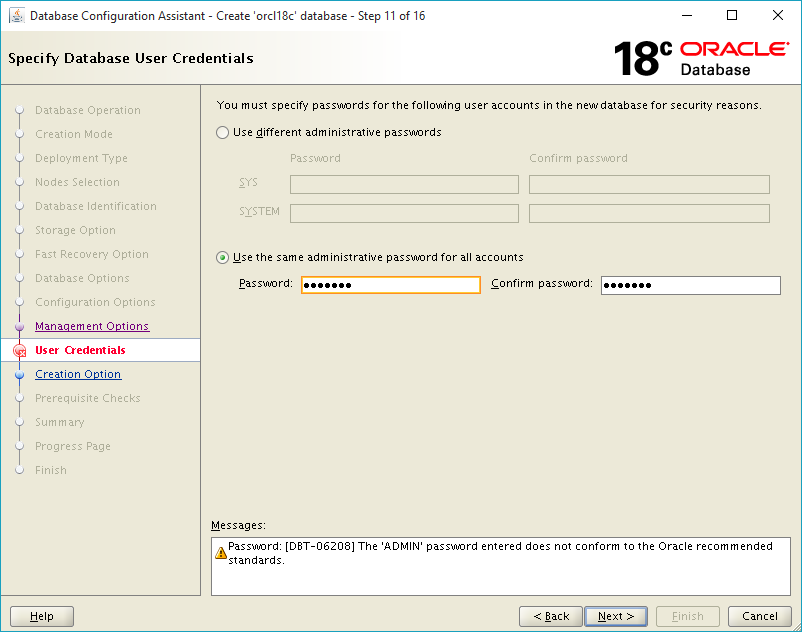Click the Confirm password input field
Screen dimensions: 802x632
coord(690,285)
